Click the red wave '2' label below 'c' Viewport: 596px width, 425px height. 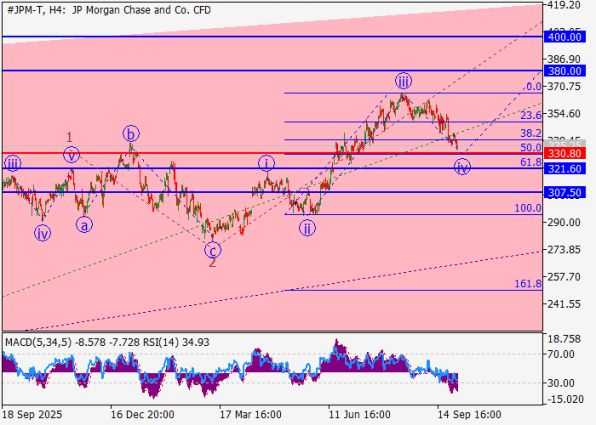coord(212,263)
